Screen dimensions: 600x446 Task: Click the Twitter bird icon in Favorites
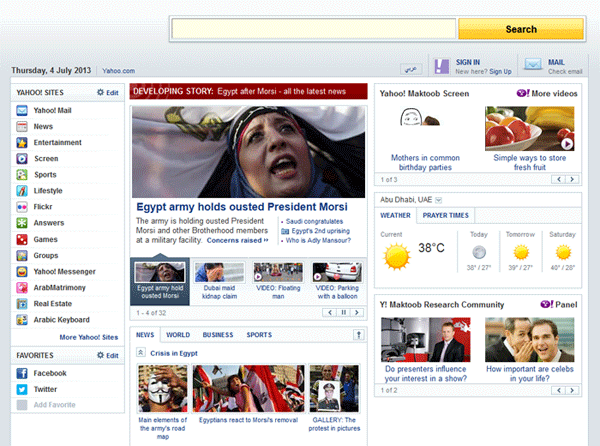coord(22,389)
